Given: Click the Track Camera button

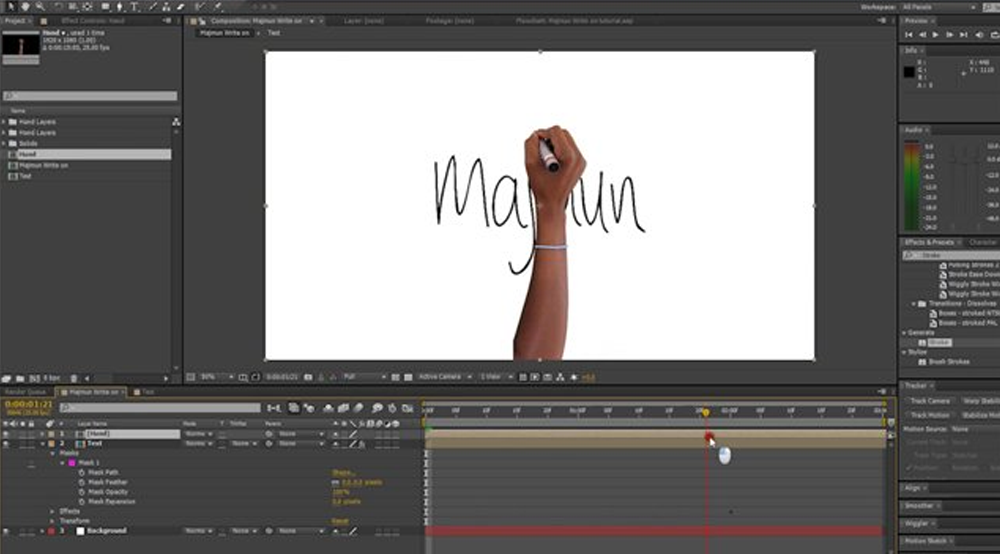Looking at the screenshot, I should [x=930, y=401].
